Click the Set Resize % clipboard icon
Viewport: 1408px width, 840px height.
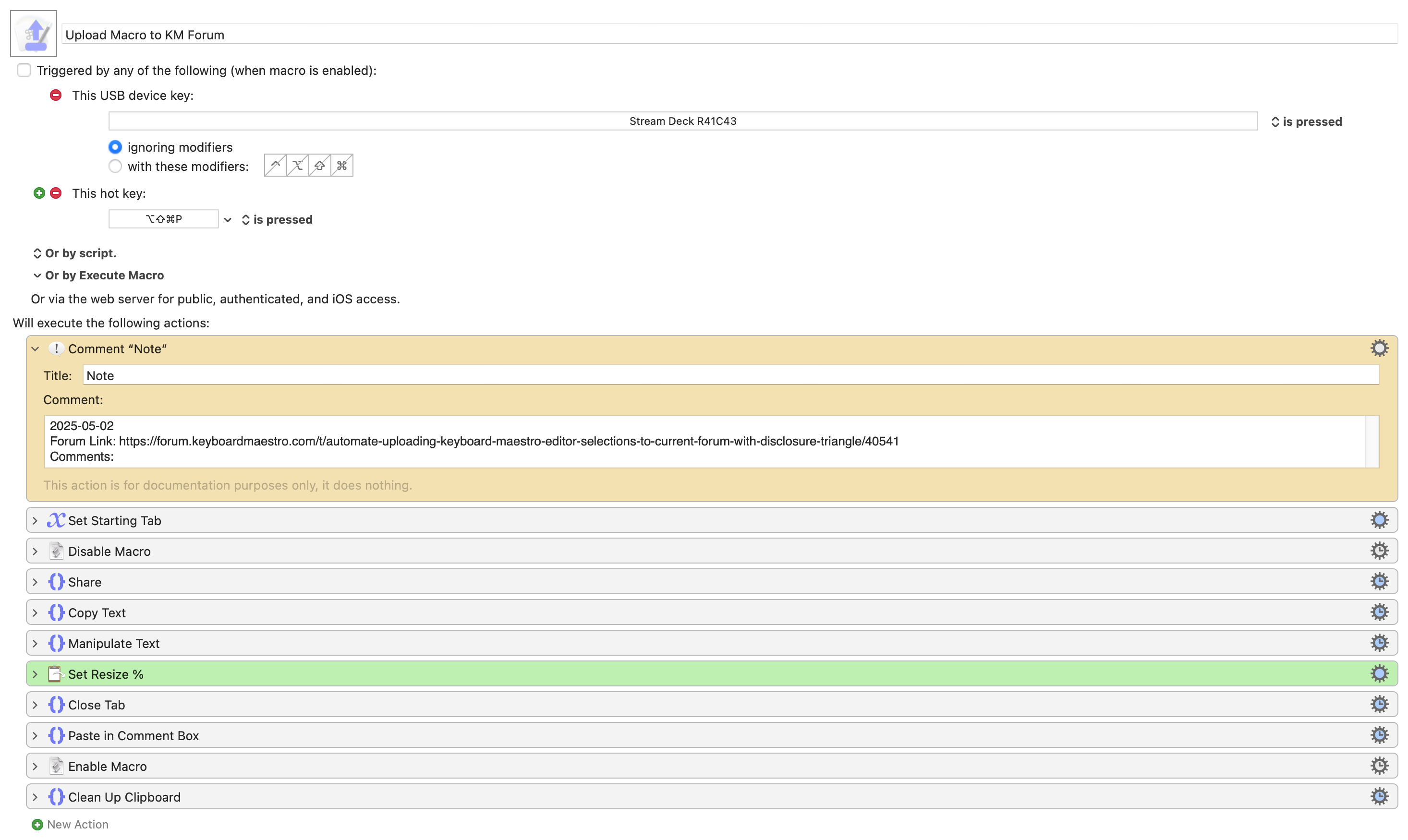coord(56,673)
